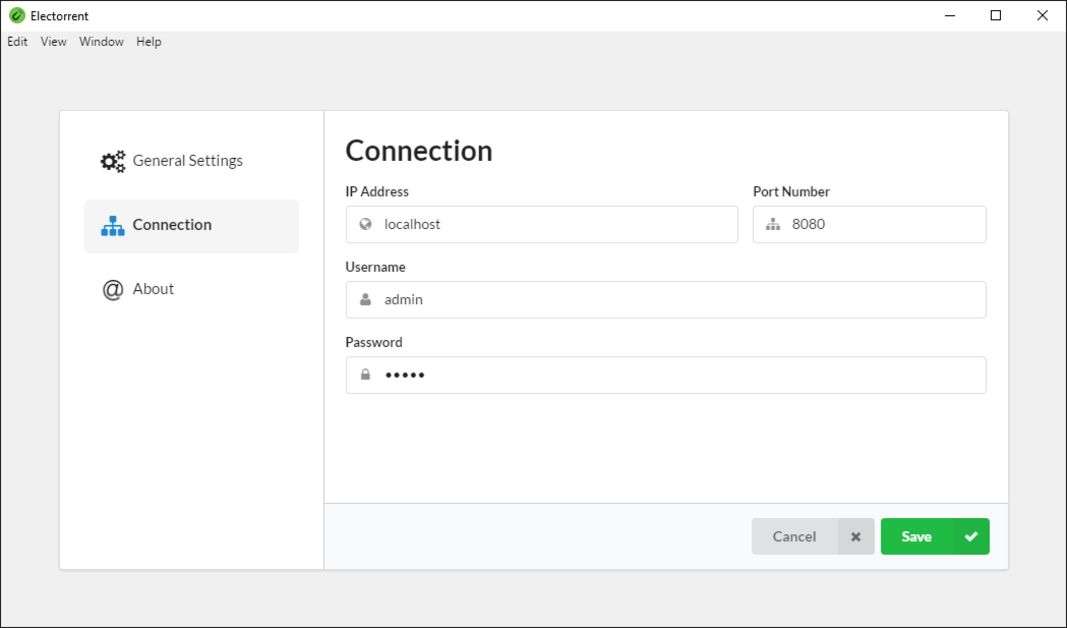Click the X icon on Cancel button
This screenshot has height=628, width=1067.
855,536
